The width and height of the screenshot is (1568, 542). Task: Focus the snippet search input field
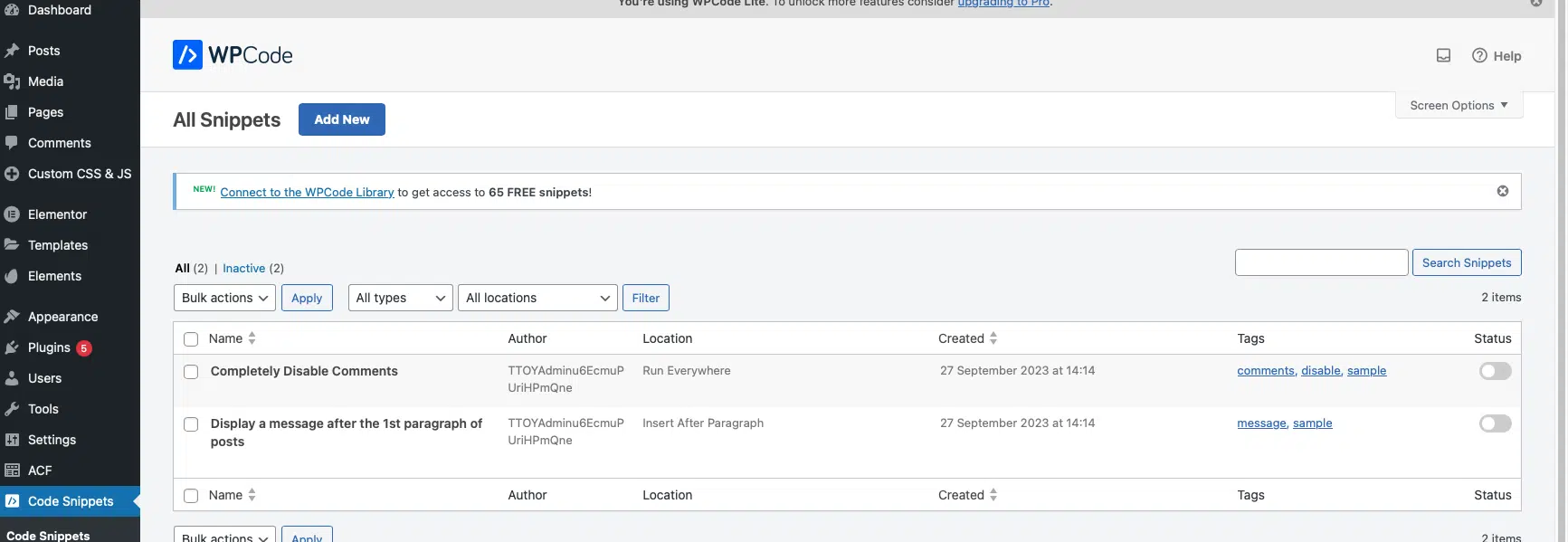[1321, 262]
